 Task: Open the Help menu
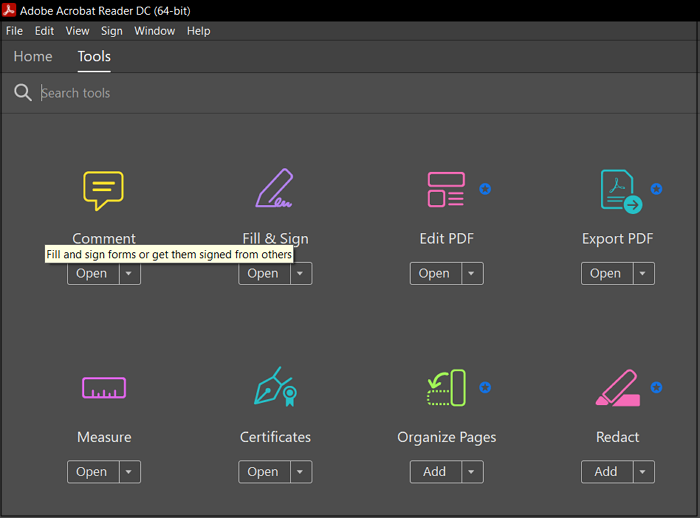(199, 31)
